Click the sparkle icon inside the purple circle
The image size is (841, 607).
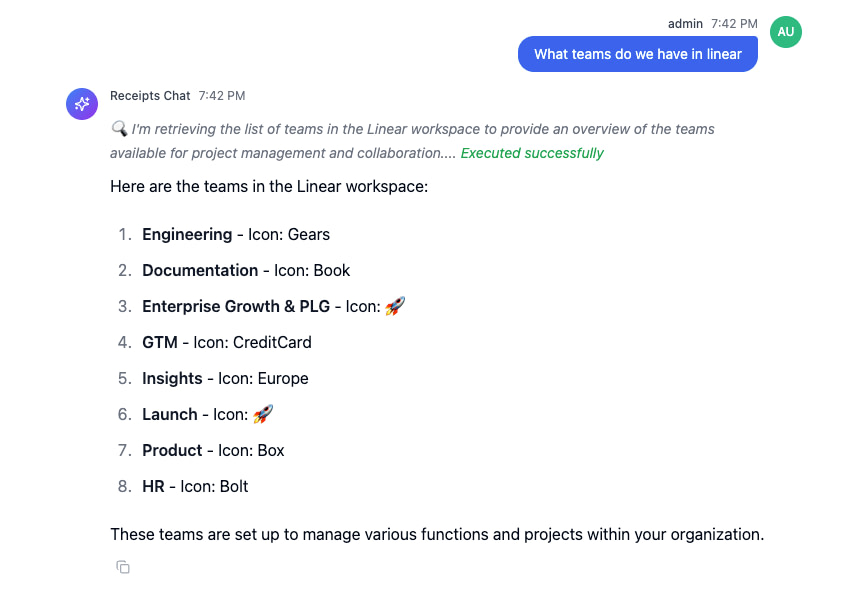(x=81, y=104)
